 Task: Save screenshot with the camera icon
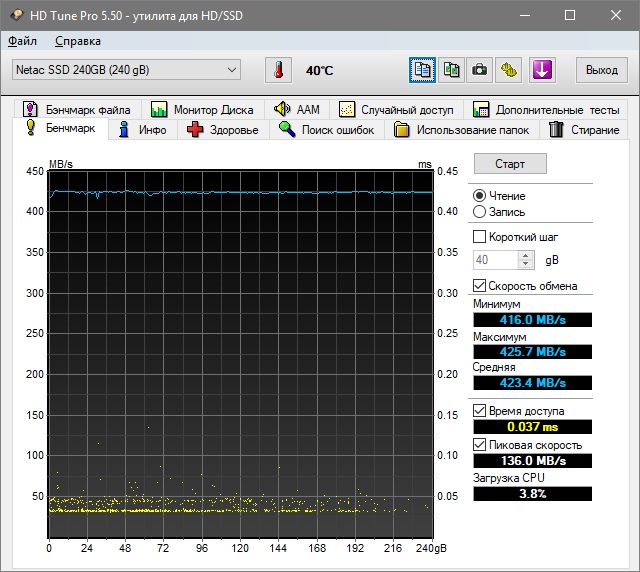tap(480, 70)
